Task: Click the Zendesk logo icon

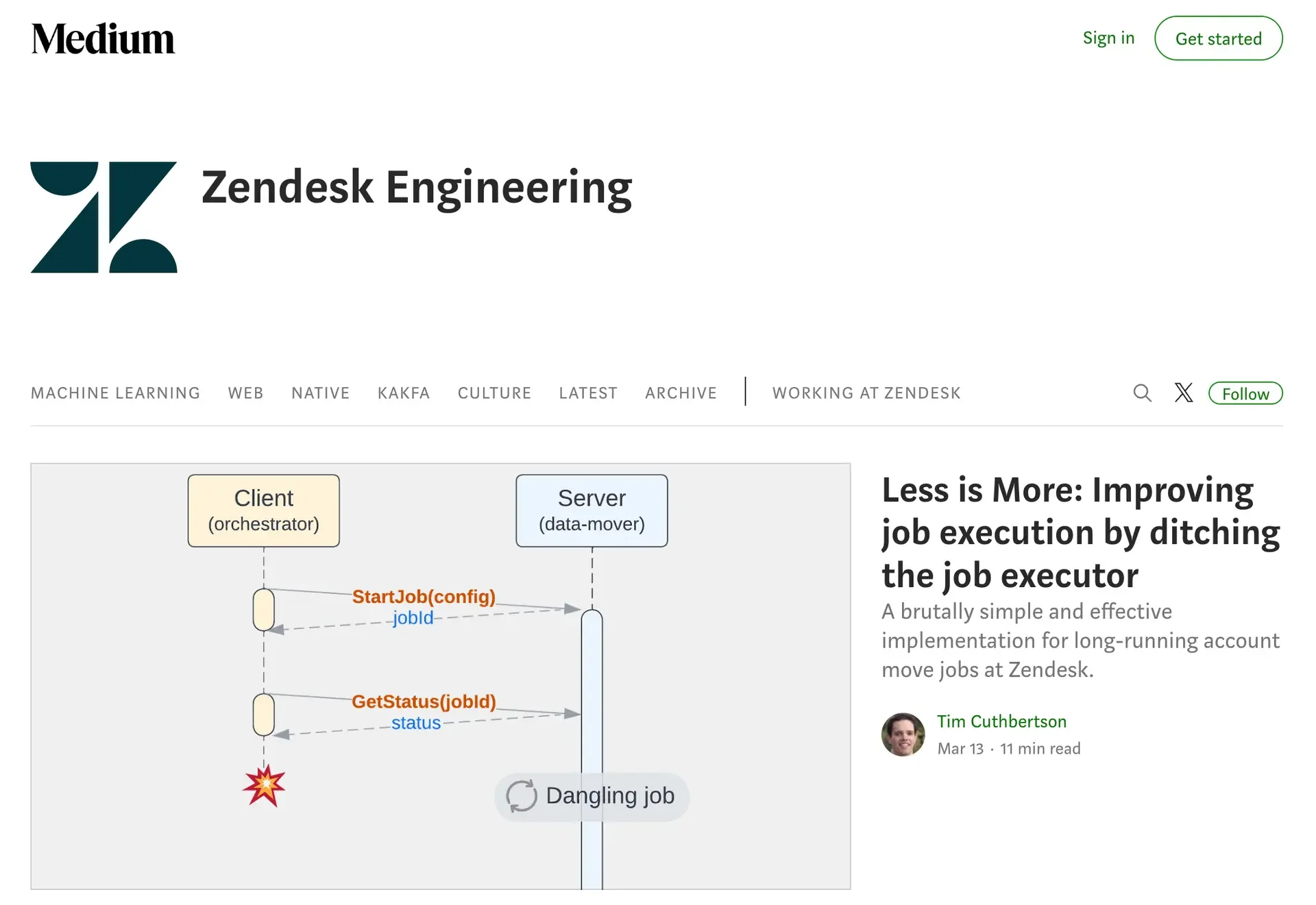Action: click(x=103, y=217)
